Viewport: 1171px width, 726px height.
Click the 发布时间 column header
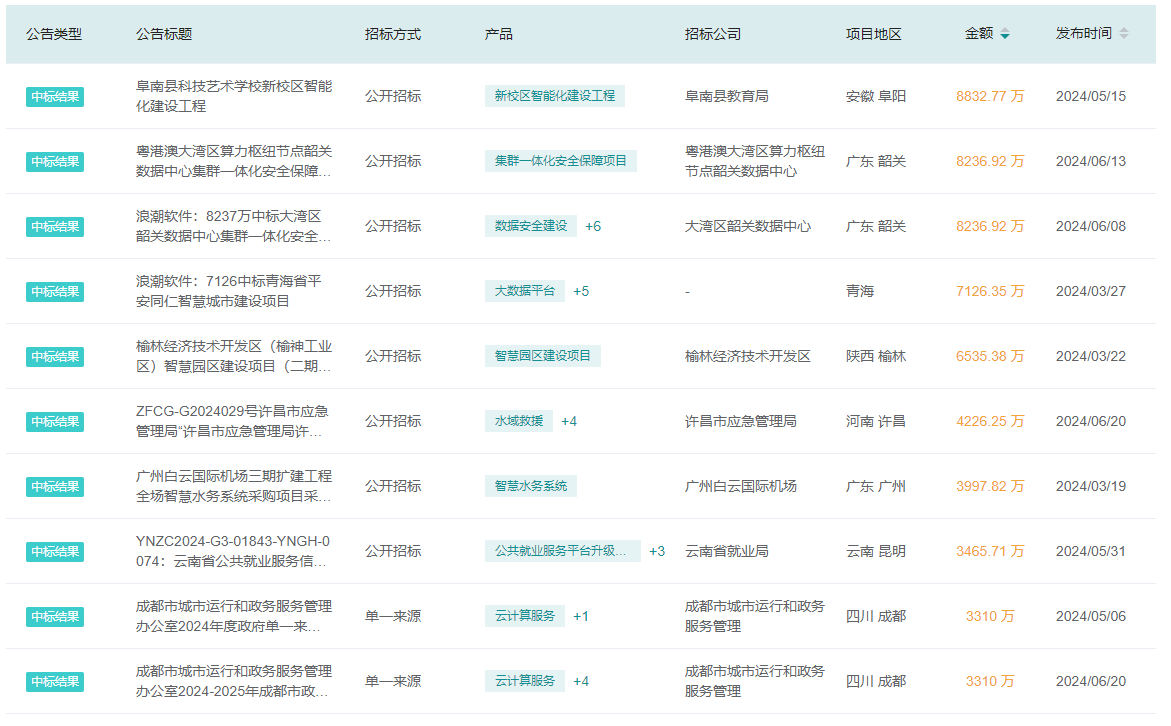coord(1082,33)
